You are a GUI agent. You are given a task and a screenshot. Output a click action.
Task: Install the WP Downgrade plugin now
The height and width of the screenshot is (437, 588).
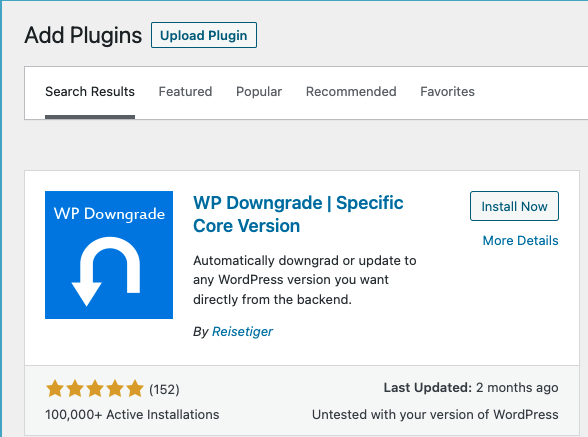click(514, 206)
